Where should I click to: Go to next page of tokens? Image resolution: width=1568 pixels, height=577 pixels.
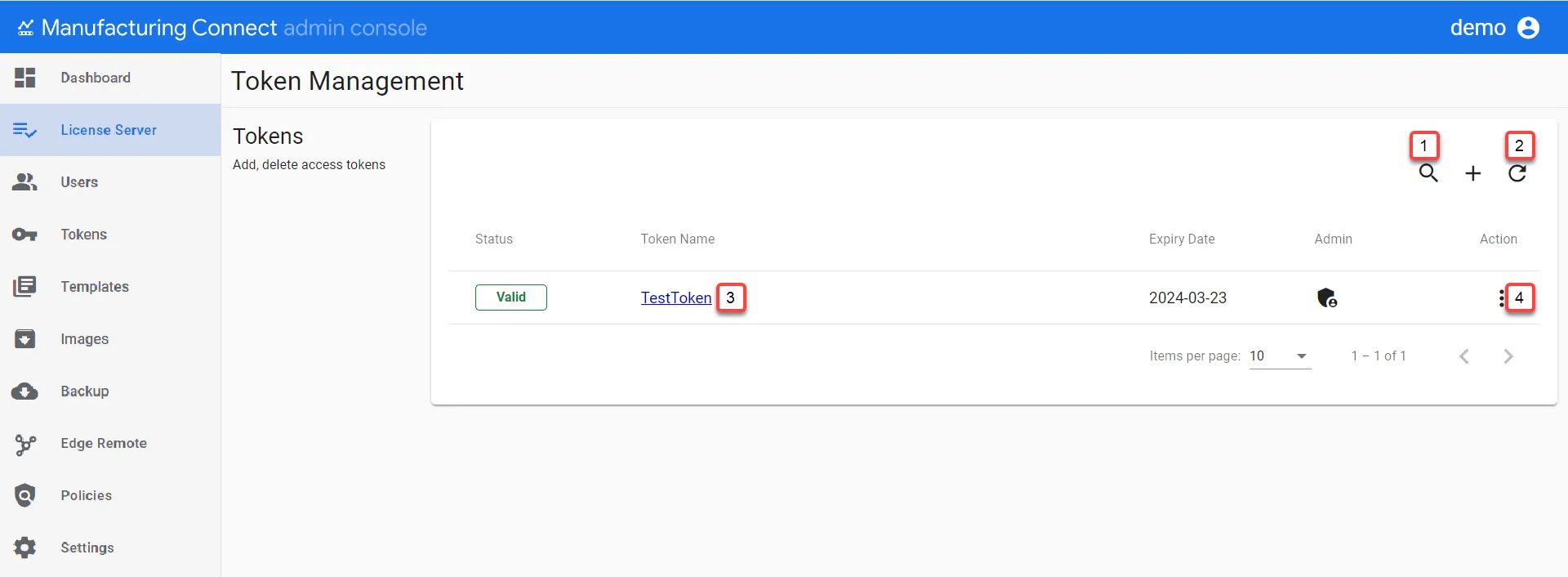click(1508, 356)
